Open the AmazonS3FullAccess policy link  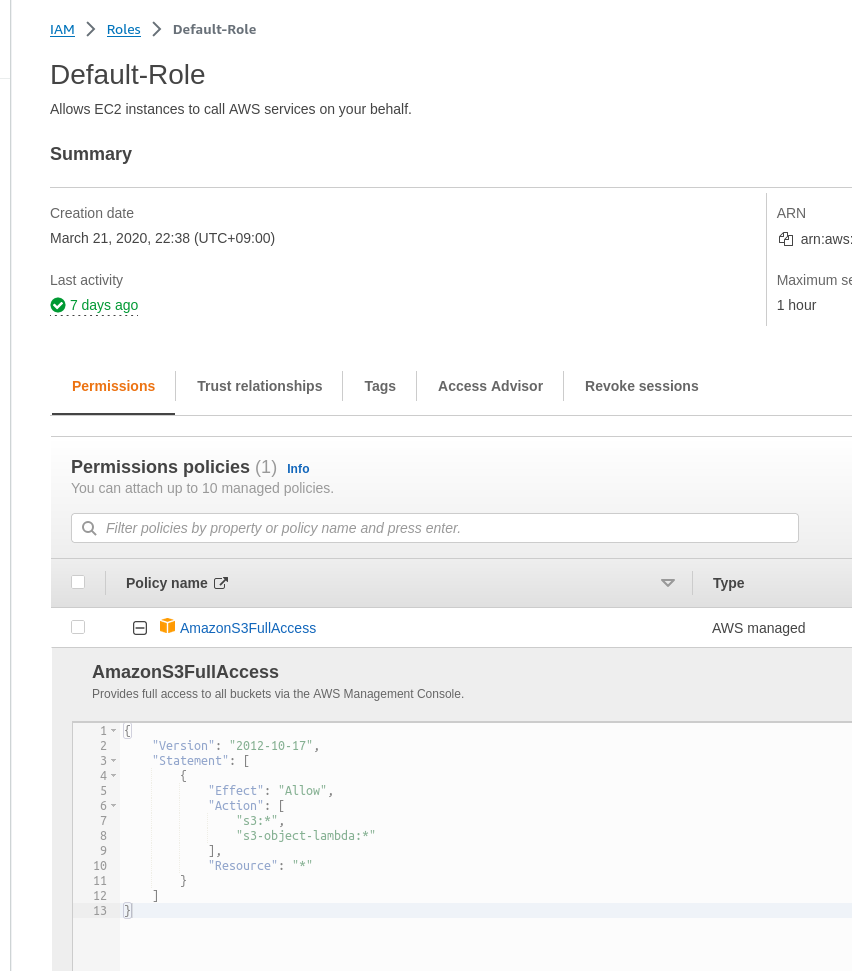(248, 628)
